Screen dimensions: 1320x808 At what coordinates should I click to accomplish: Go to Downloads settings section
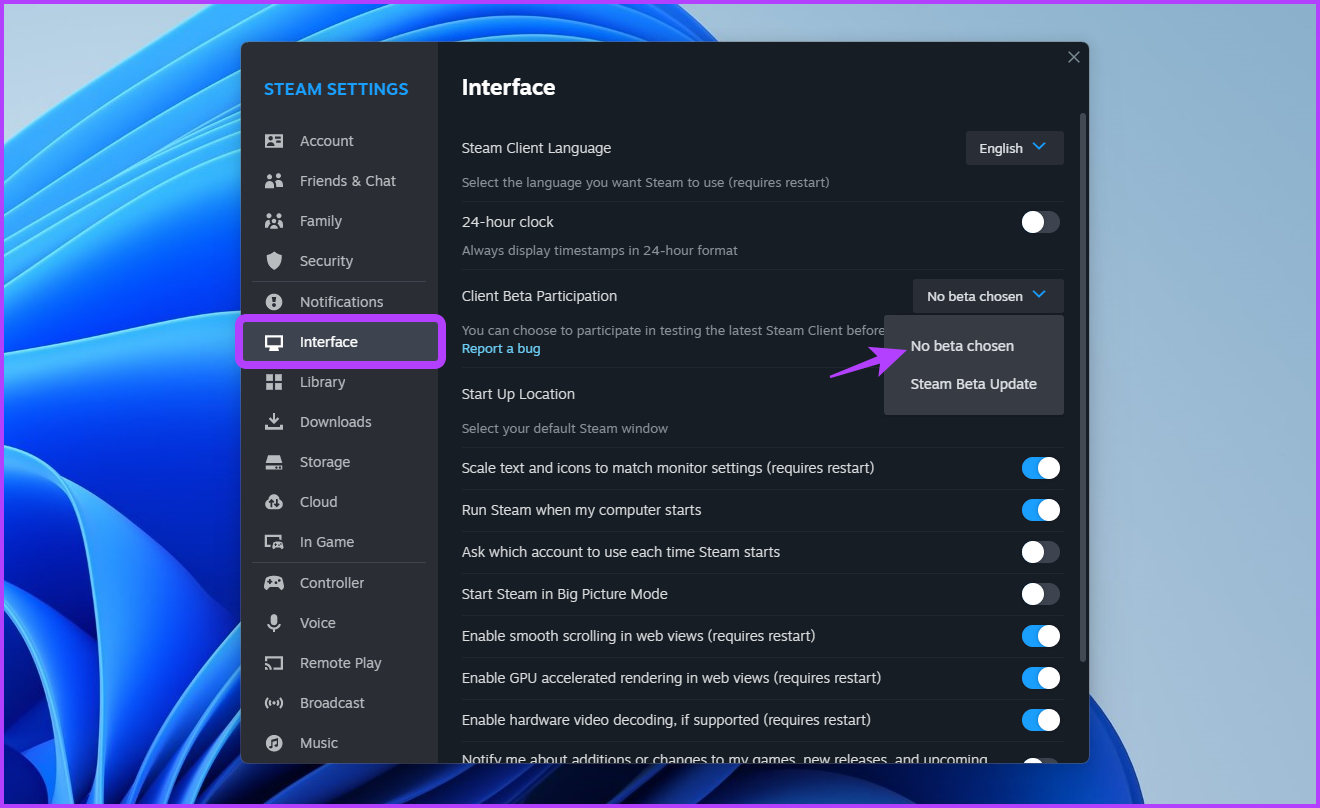coord(340,422)
